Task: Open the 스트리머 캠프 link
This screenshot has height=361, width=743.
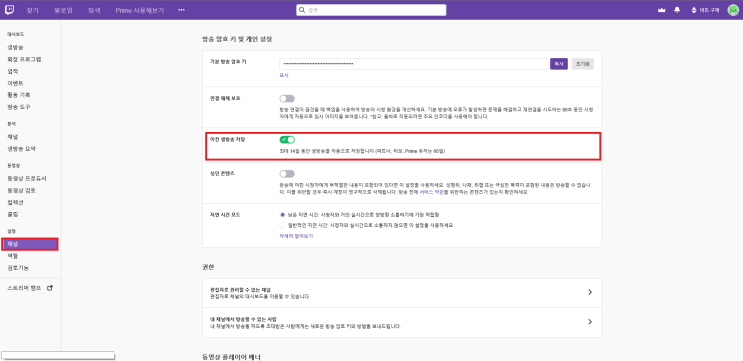Action: coord(24,288)
